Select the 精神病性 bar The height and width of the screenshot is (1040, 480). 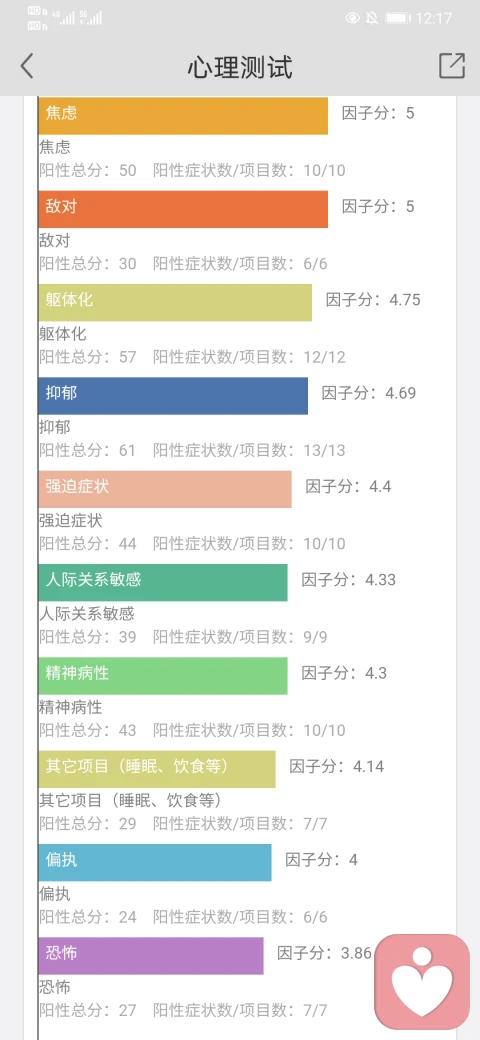[x=163, y=676]
